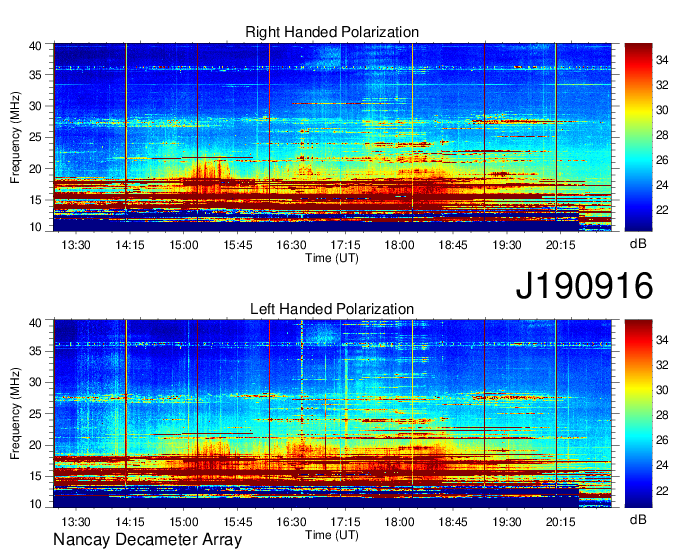Image resolution: width=680 pixels, height=552 pixels.
Task: Click 13:30 tick on Right Handed time axis
Action: pyautogui.click(x=76, y=245)
